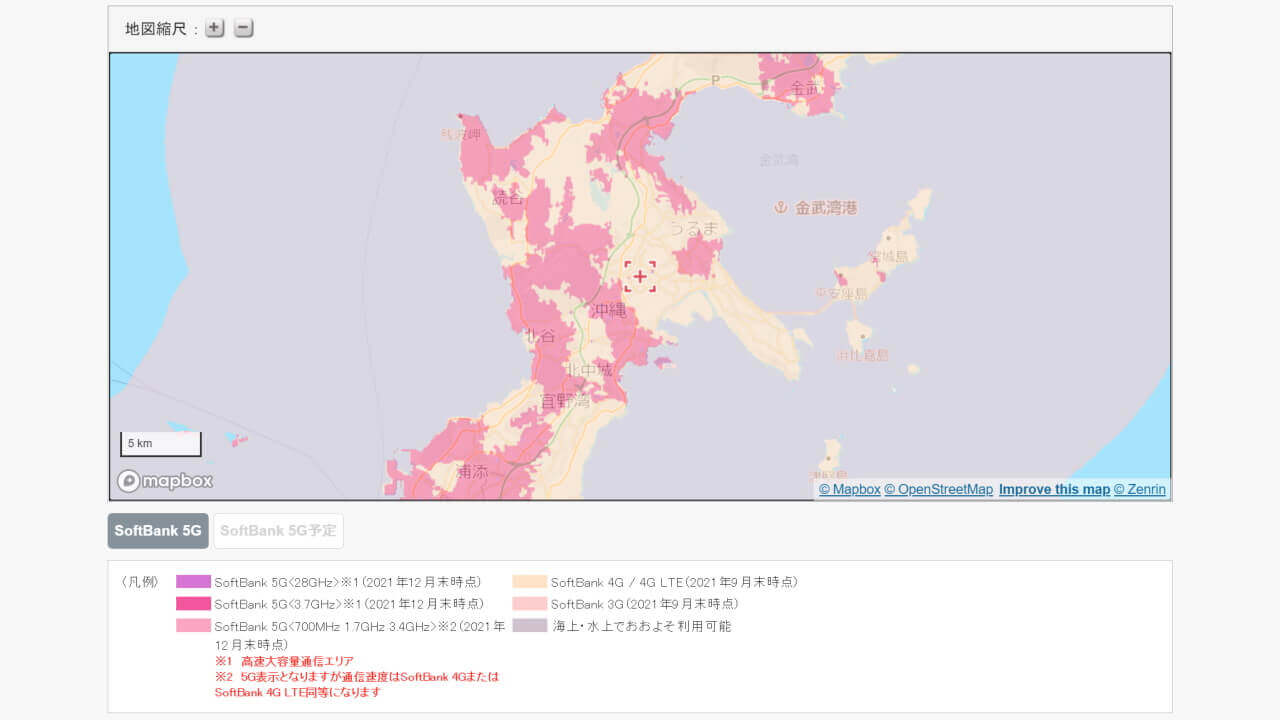The width and height of the screenshot is (1280, 720).
Task: Click the zoom-in plus icon on 地図縮尺
Action: (214, 28)
